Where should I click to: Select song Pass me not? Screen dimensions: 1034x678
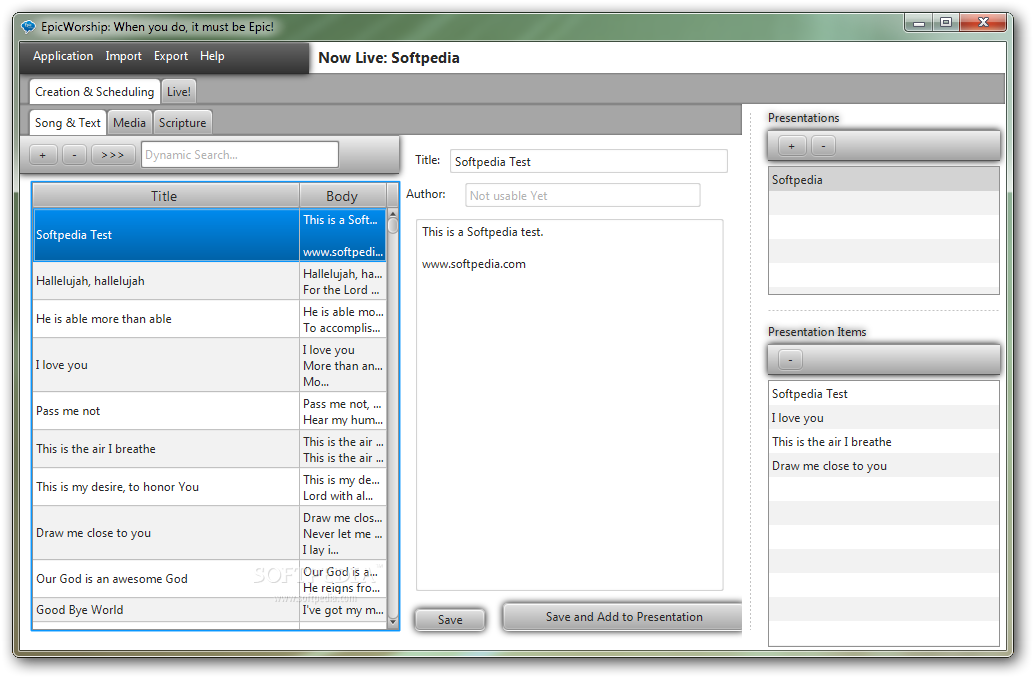pyautogui.click(x=209, y=411)
